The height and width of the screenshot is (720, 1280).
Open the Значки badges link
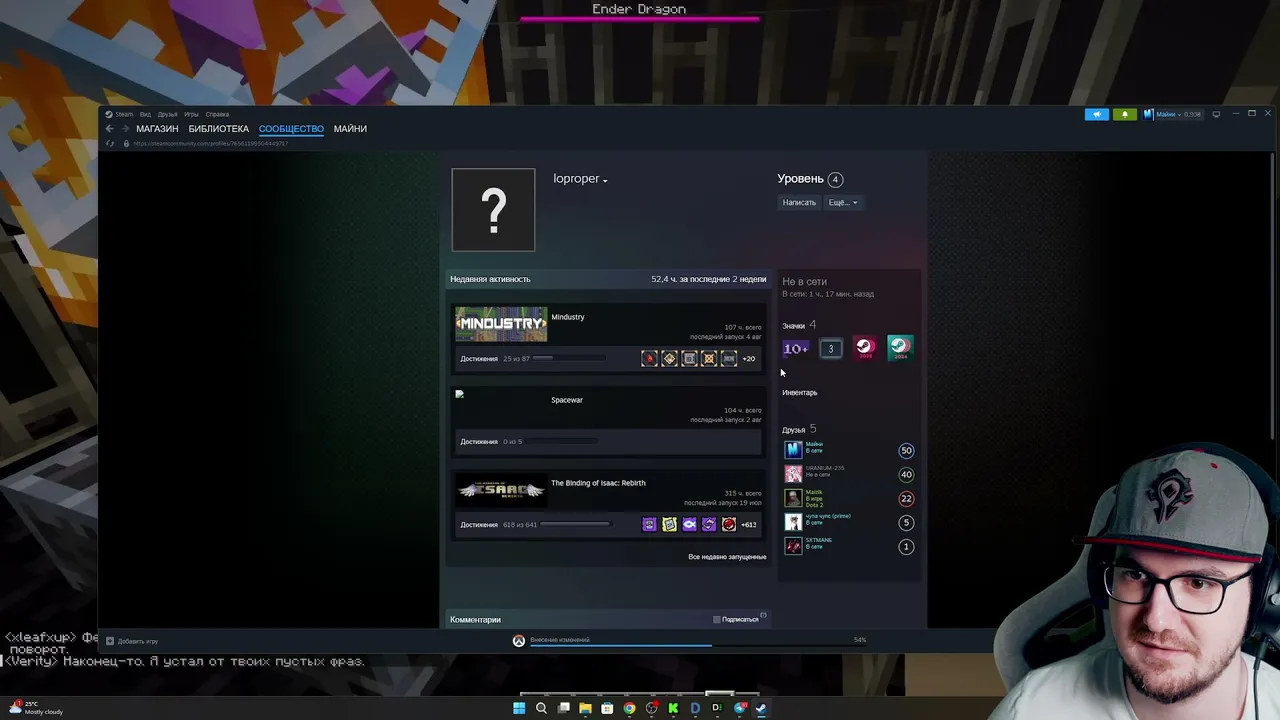(794, 326)
